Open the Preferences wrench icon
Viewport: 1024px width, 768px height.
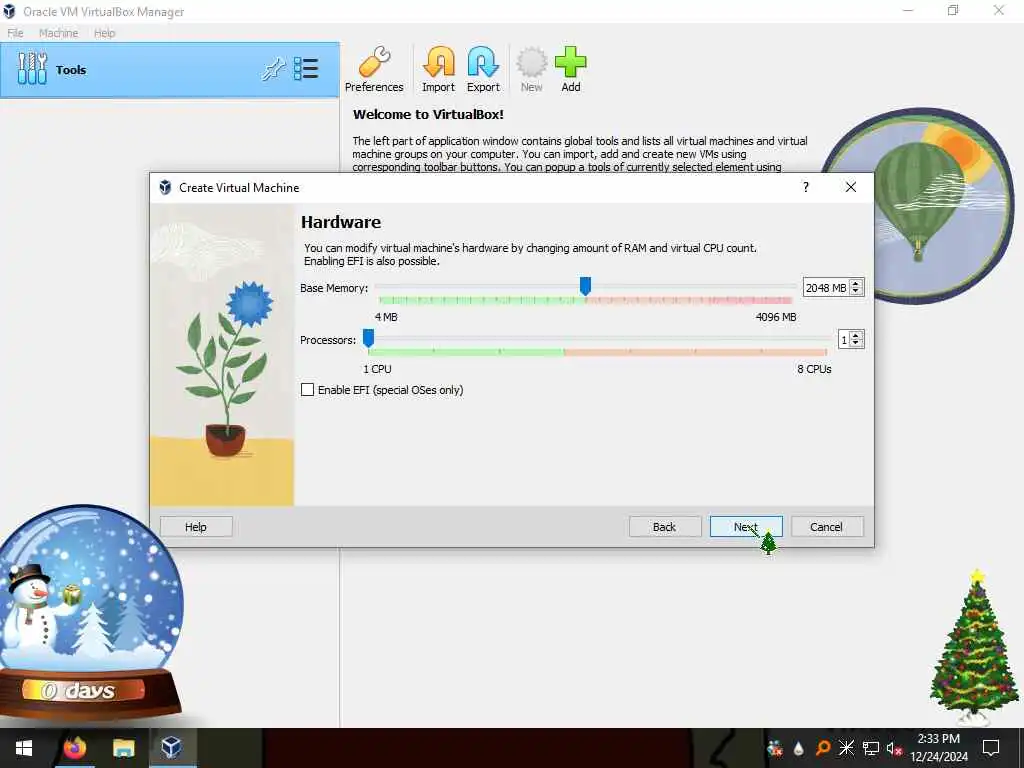(374, 63)
